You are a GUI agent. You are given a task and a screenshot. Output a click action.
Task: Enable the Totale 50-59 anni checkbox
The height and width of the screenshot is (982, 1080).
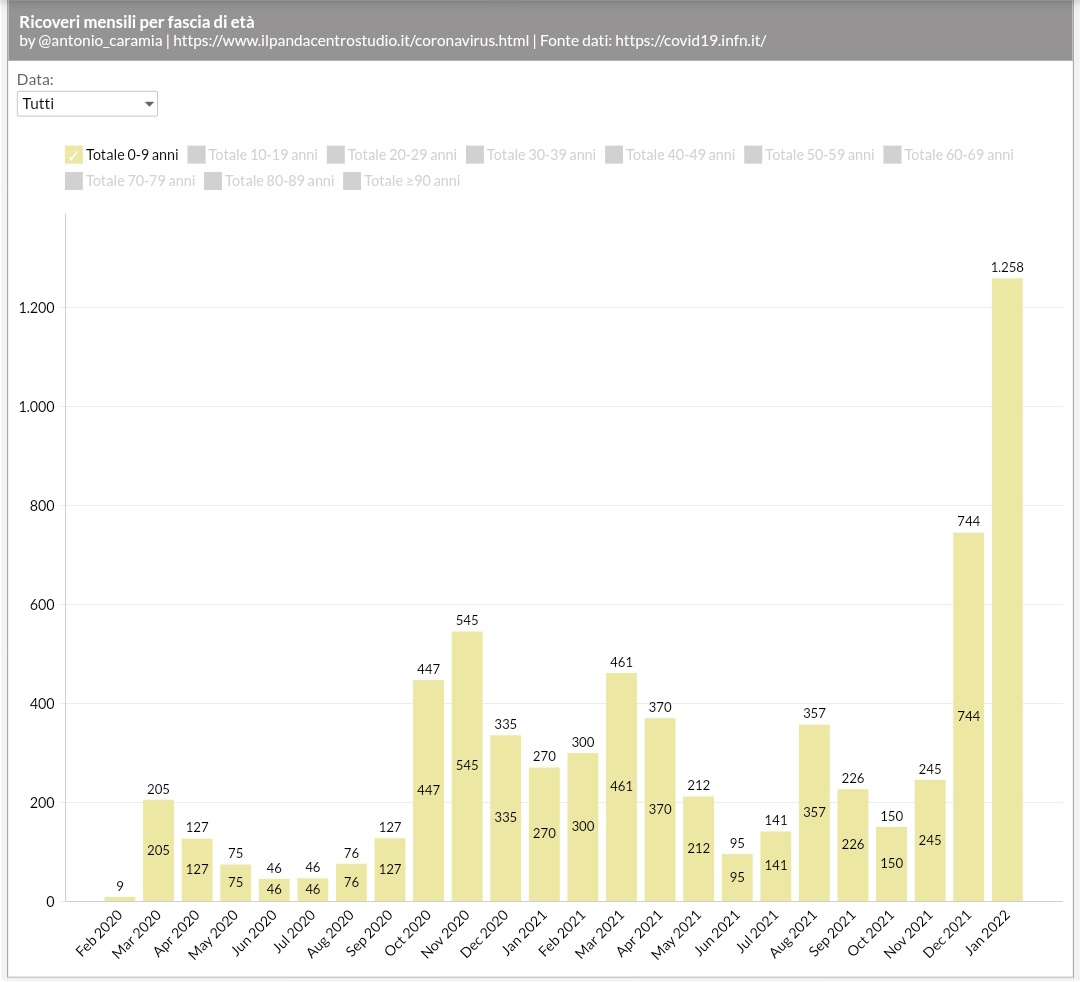[x=753, y=155]
